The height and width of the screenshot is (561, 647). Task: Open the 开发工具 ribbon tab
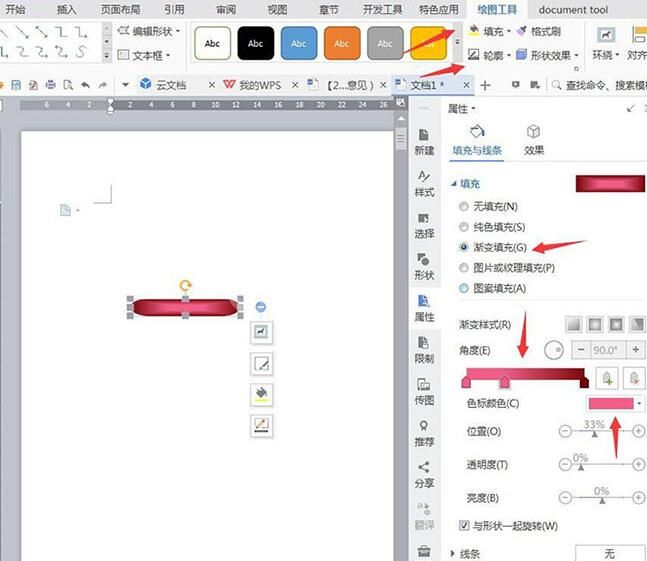click(382, 9)
